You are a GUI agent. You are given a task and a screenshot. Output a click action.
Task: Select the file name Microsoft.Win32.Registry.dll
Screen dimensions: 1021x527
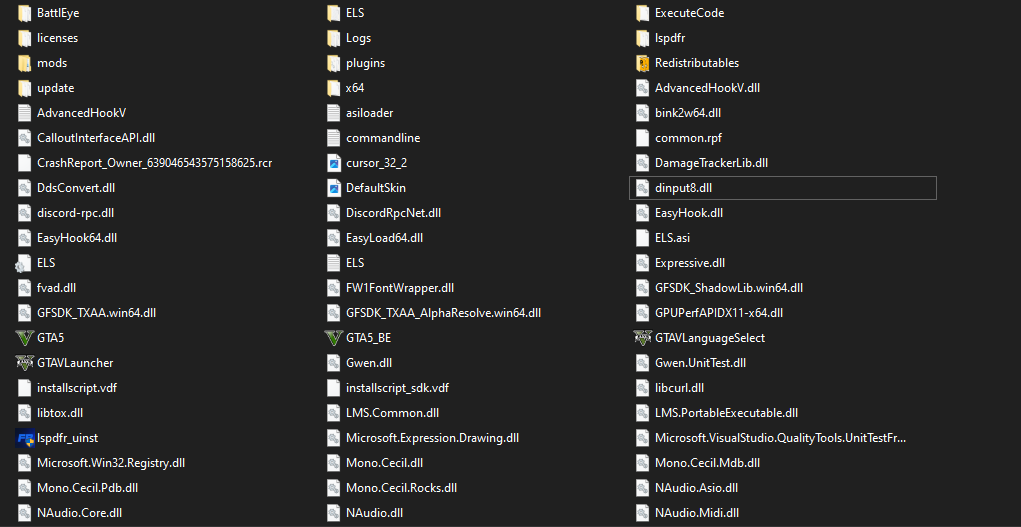click(x=111, y=463)
